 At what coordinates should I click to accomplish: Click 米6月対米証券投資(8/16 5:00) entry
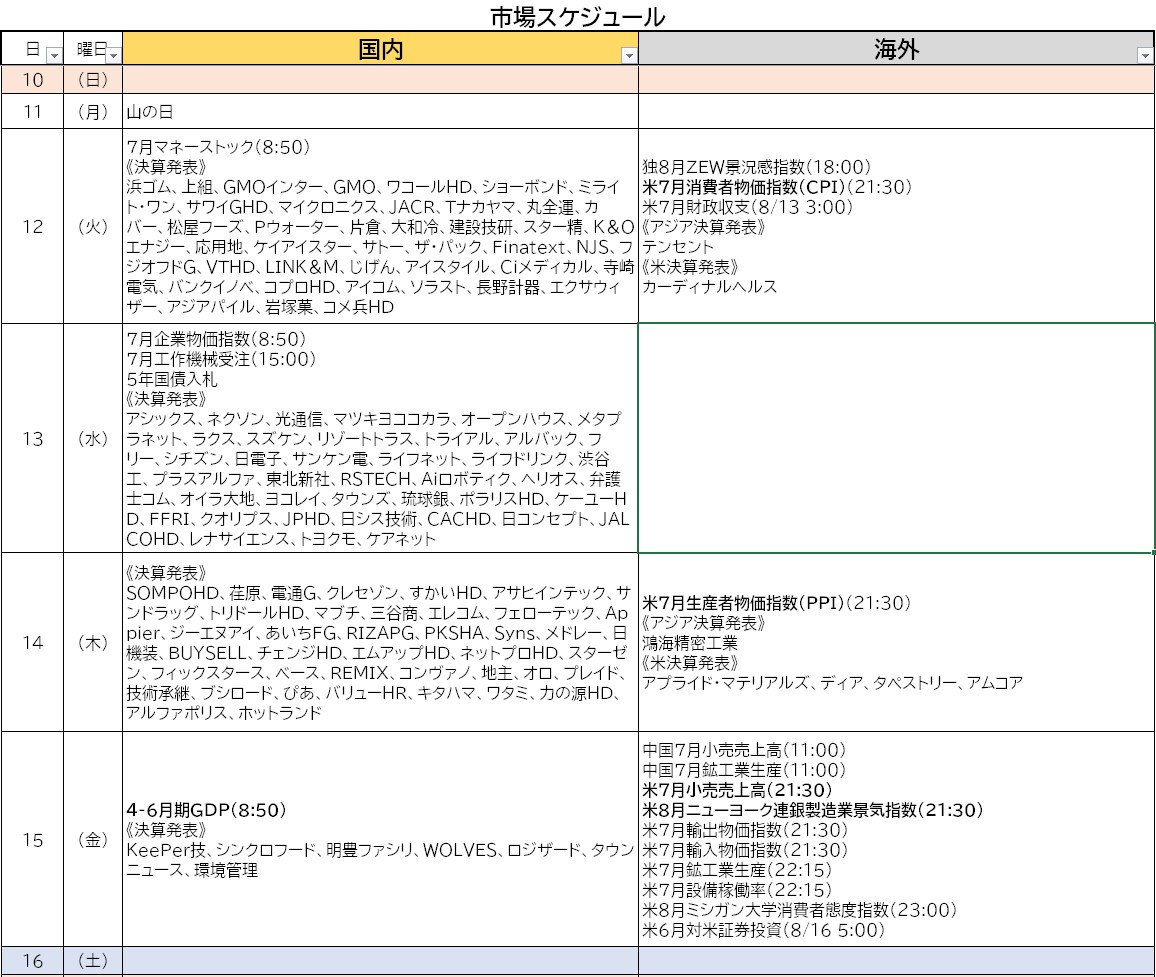click(763, 931)
